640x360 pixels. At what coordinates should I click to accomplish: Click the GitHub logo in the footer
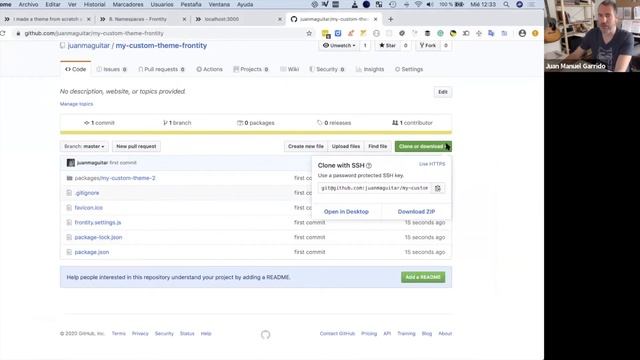point(265,335)
